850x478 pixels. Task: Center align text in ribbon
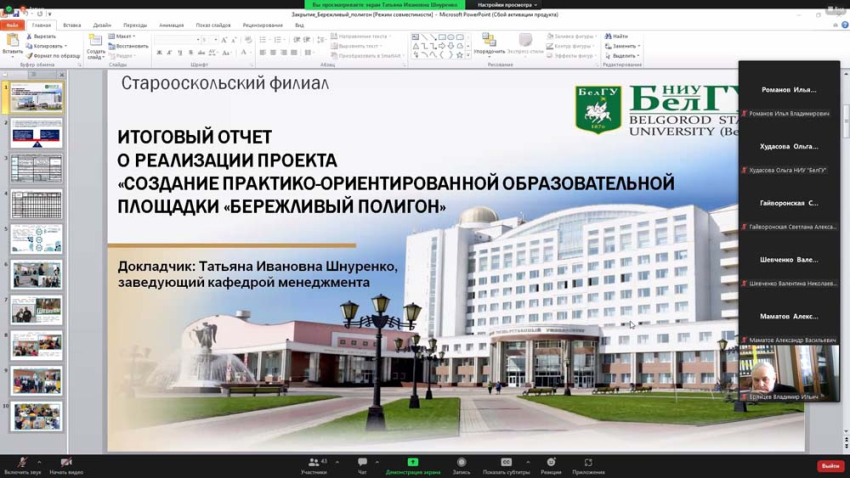click(x=273, y=53)
